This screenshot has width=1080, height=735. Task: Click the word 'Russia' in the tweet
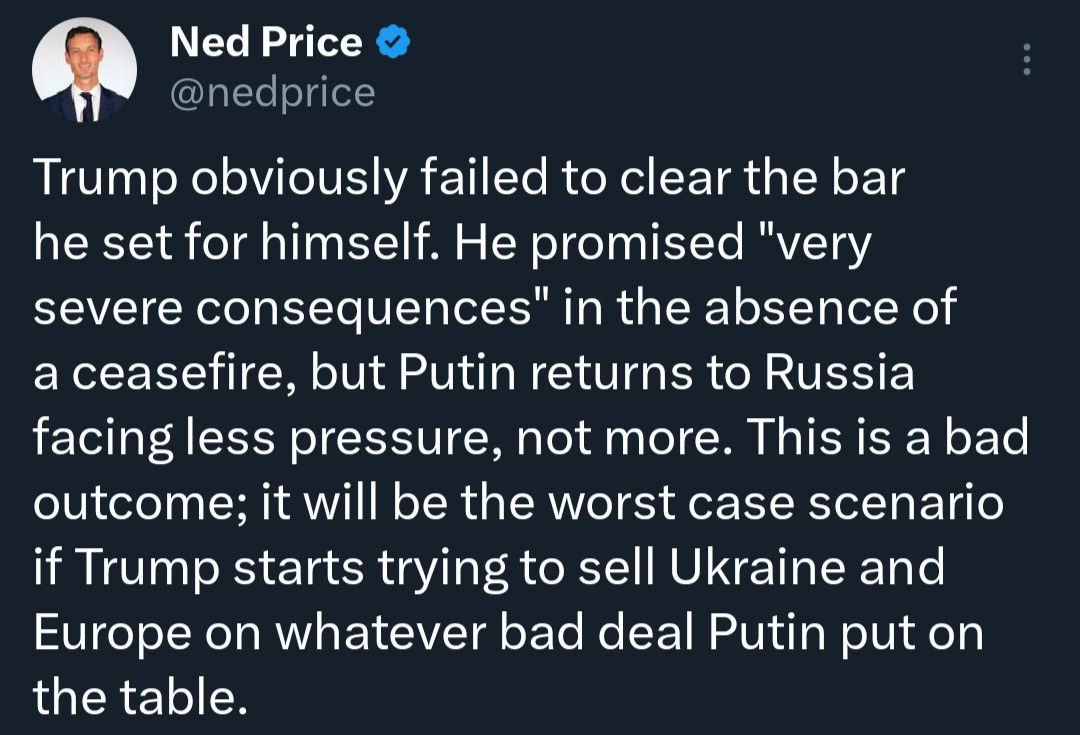point(839,373)
